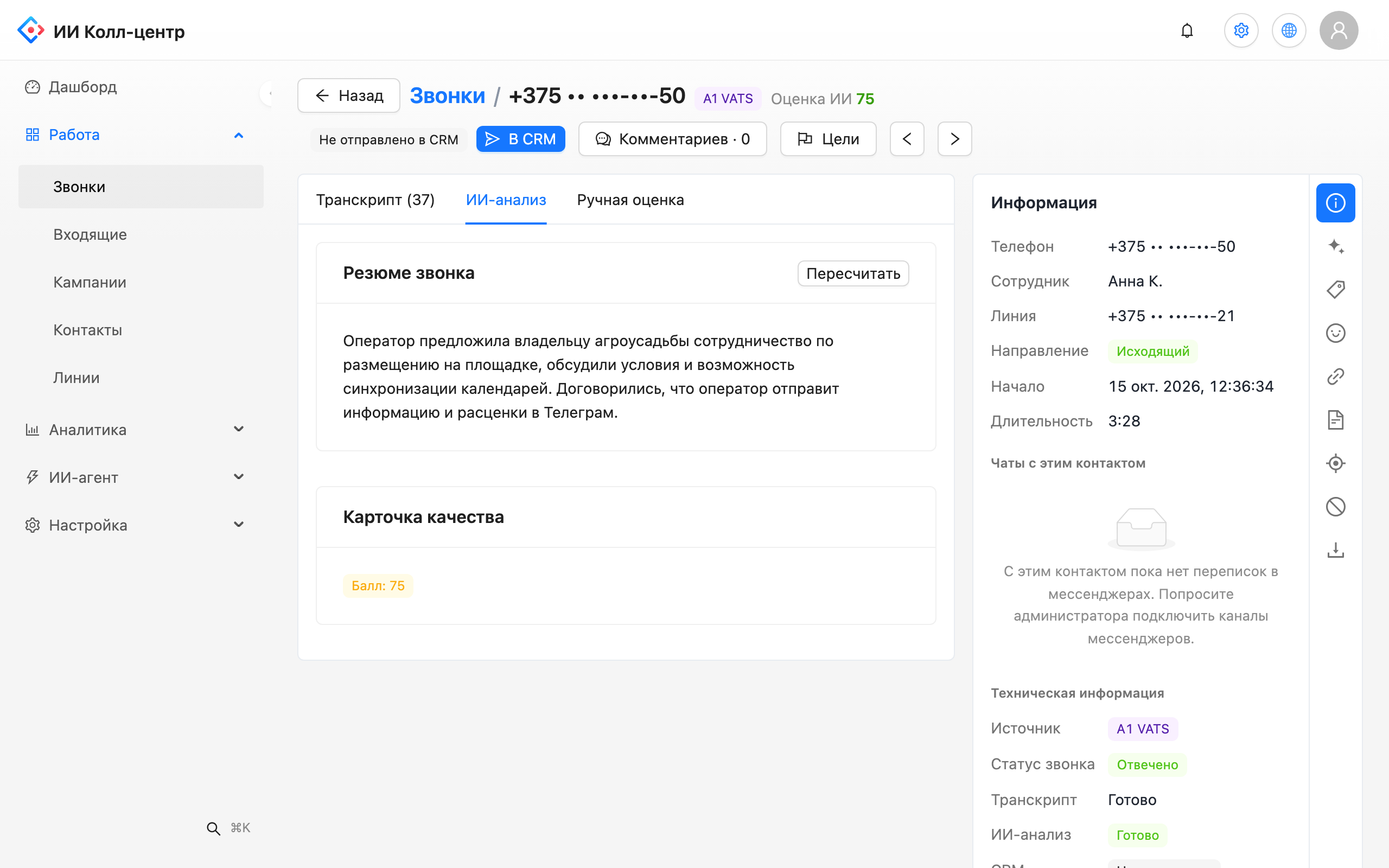
Task: Open Входящие in the sidebar
Action: tap(141, 234)
